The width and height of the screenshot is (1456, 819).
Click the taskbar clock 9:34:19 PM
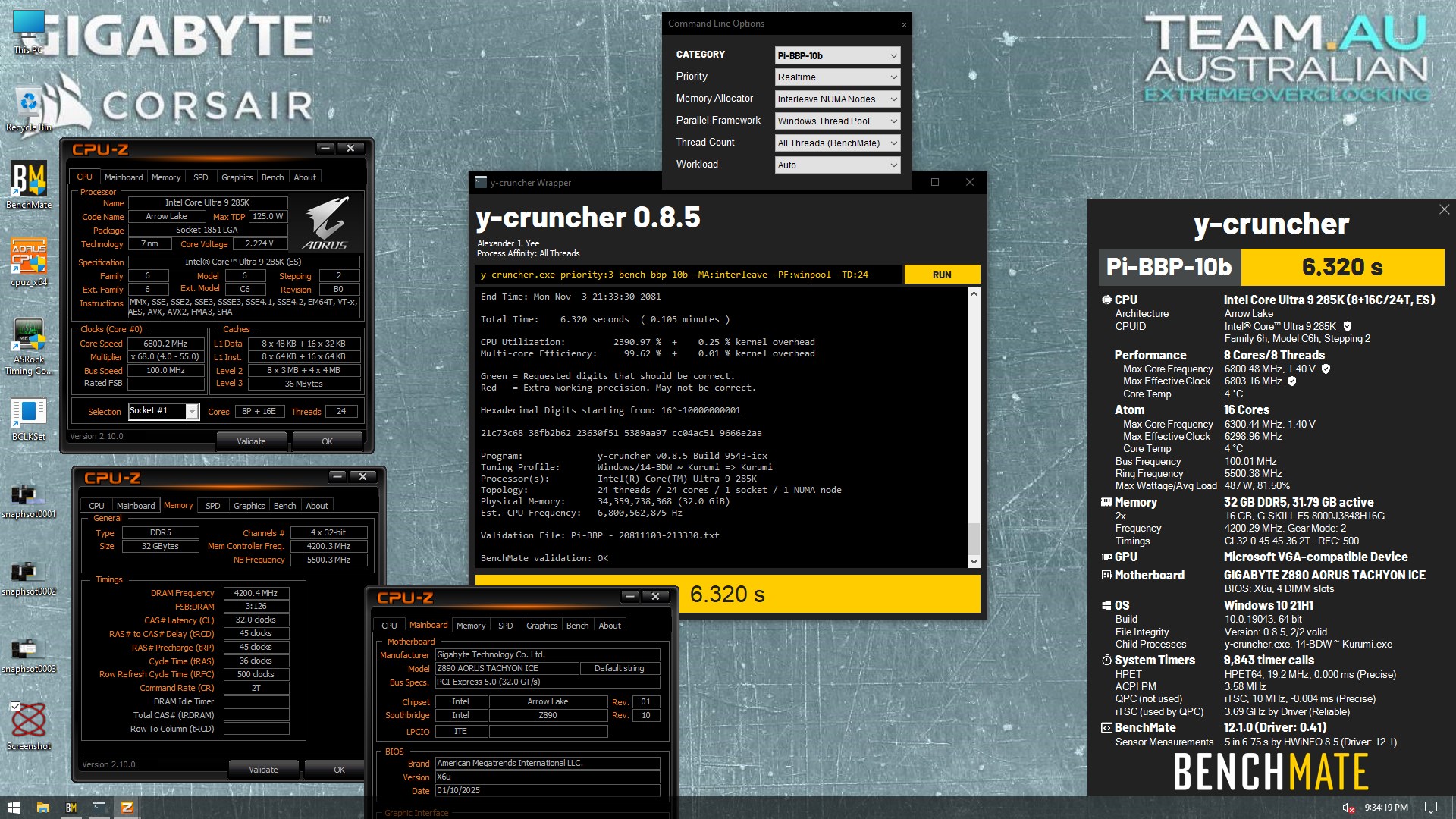(x=1386, y=808)
